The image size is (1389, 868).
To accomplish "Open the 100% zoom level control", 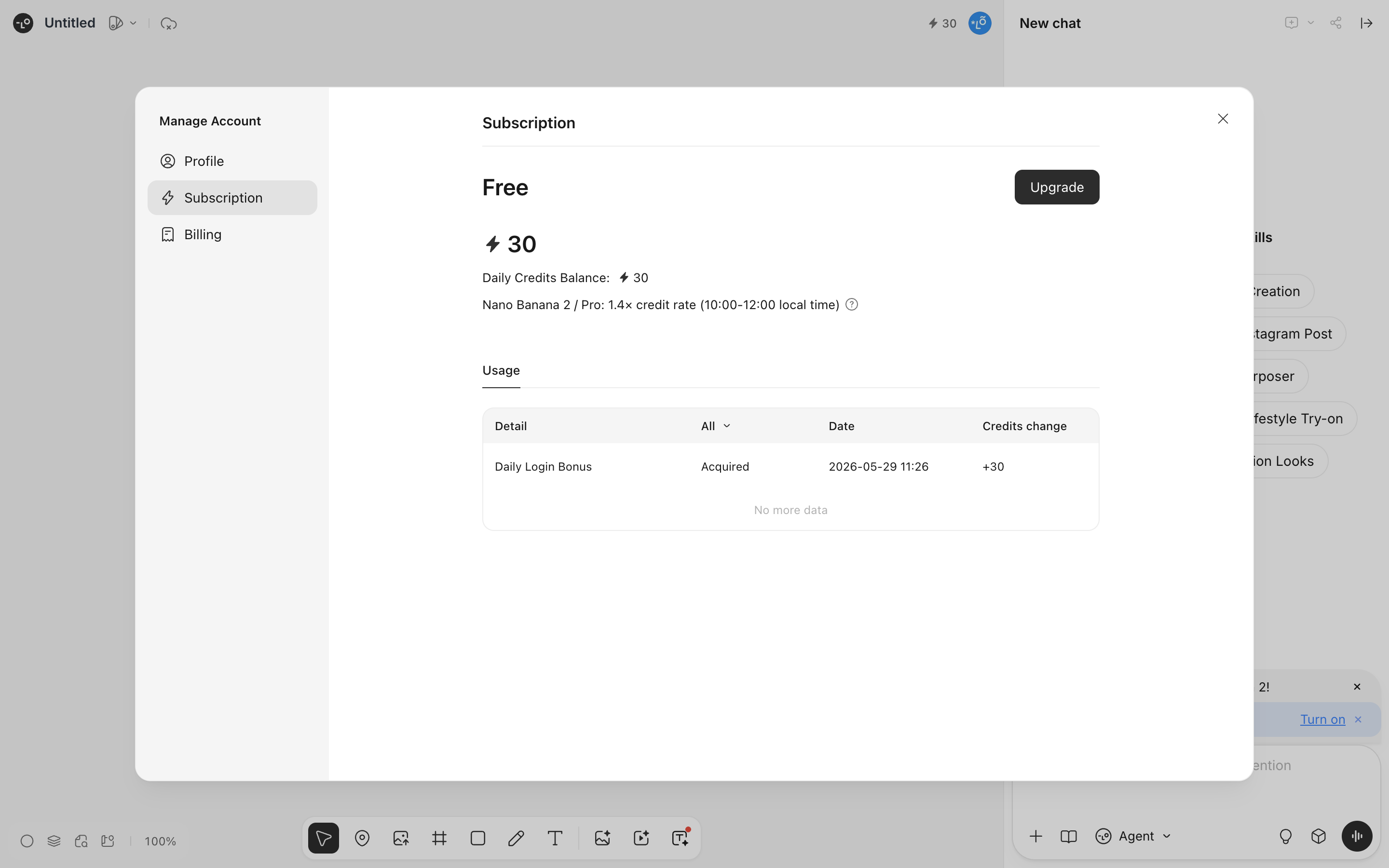I will (160, 841).
